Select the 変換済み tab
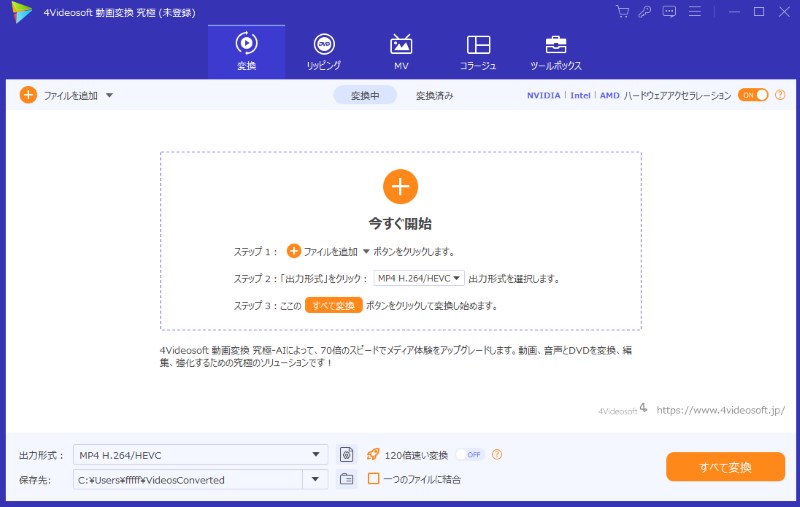 pyautogui.click(x=434, y=95)
